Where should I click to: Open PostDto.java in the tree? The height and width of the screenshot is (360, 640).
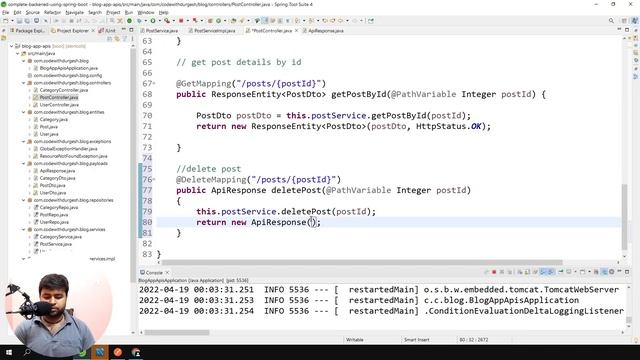pos(52,186)
